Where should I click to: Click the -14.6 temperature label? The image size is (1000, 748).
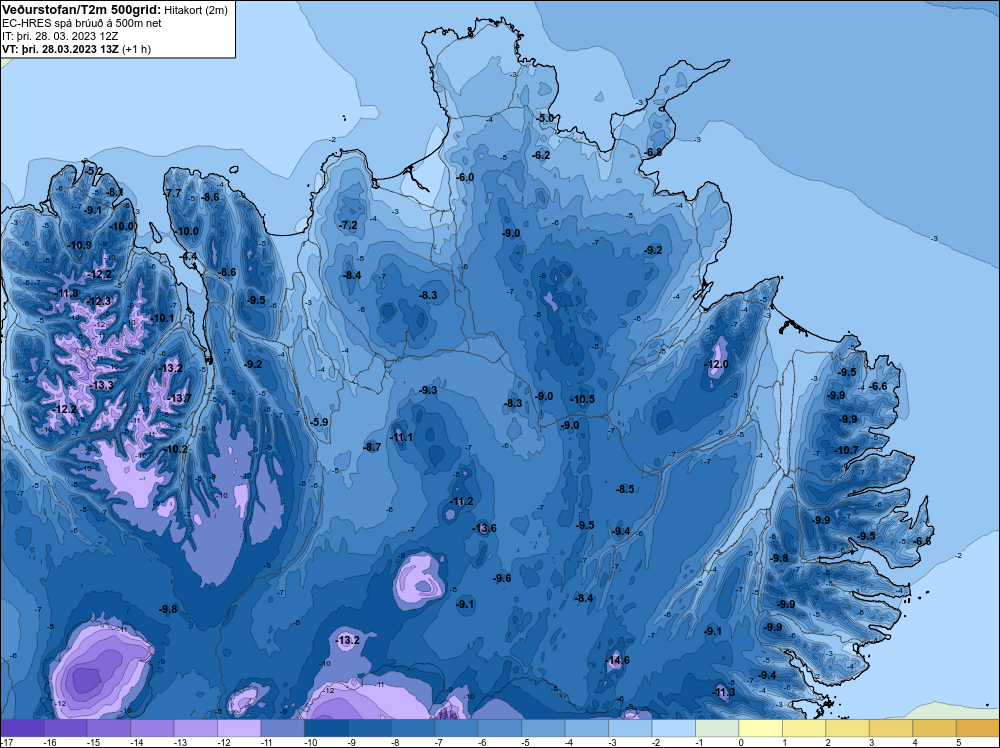[617, 660]
